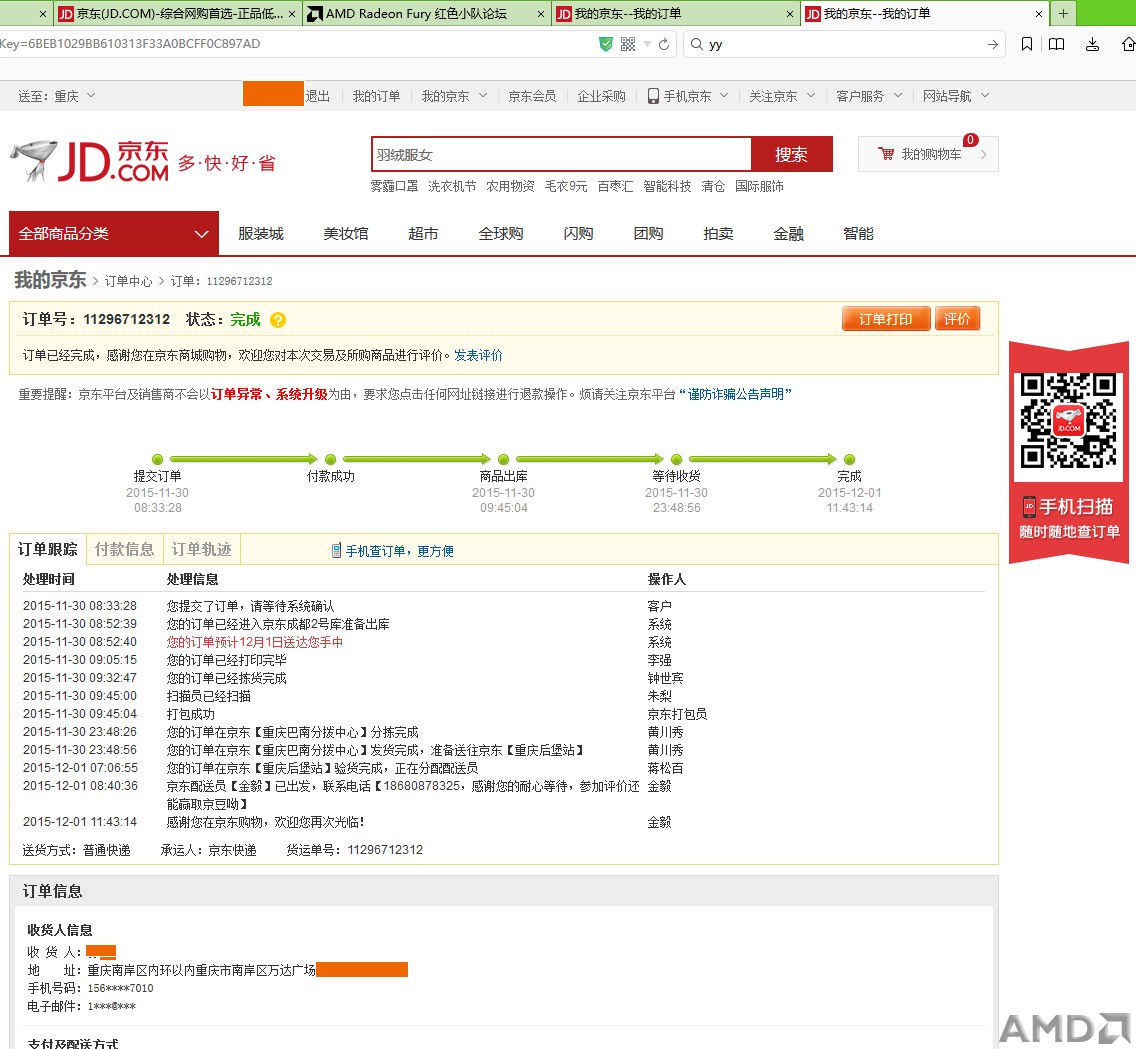Click the tracking row 您的订单已经打印完毕
1136x1049 pixels.
[226, 661]
